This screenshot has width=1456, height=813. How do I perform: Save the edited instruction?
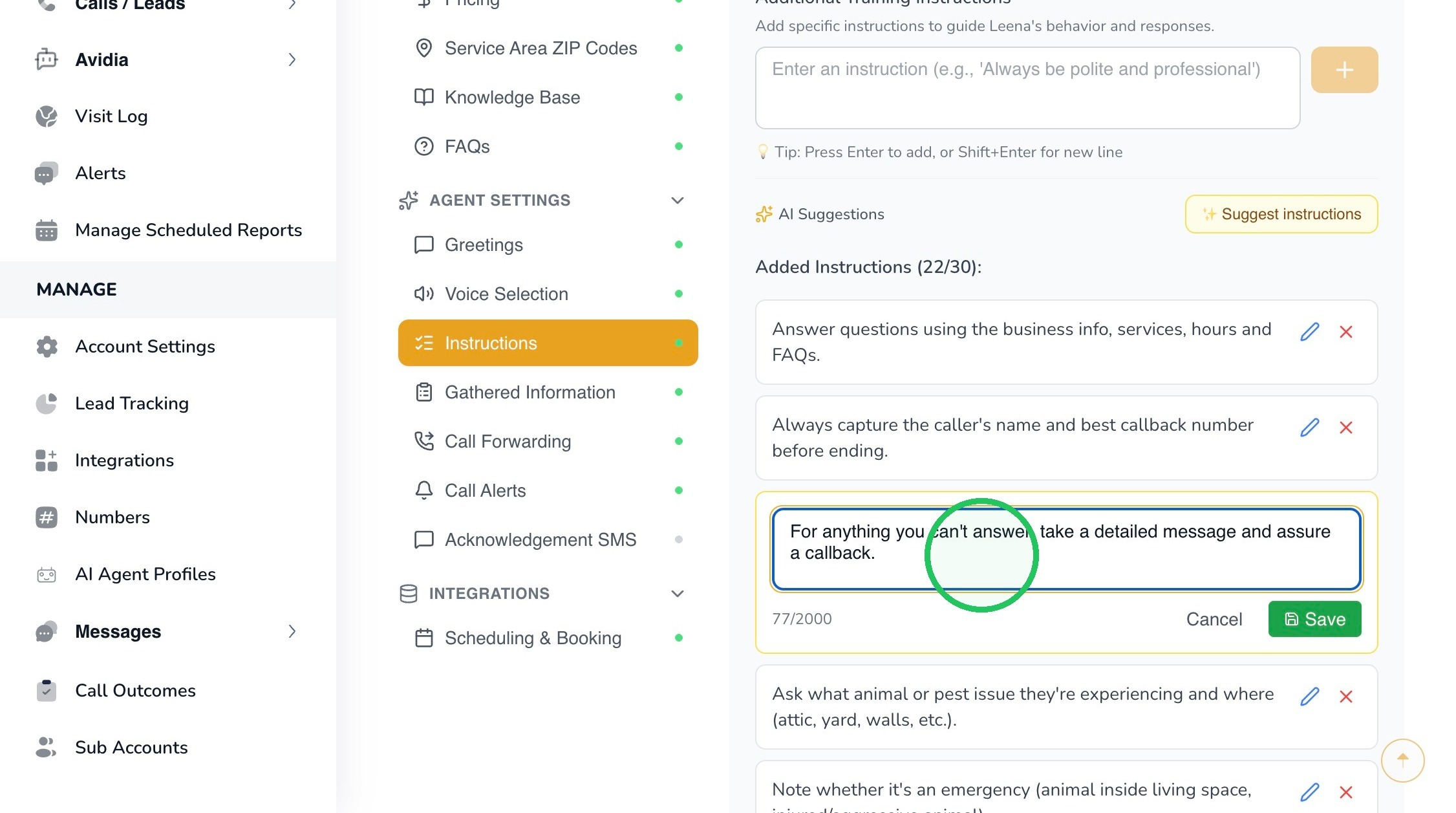pyautogui.click(x=1314, y=619)
